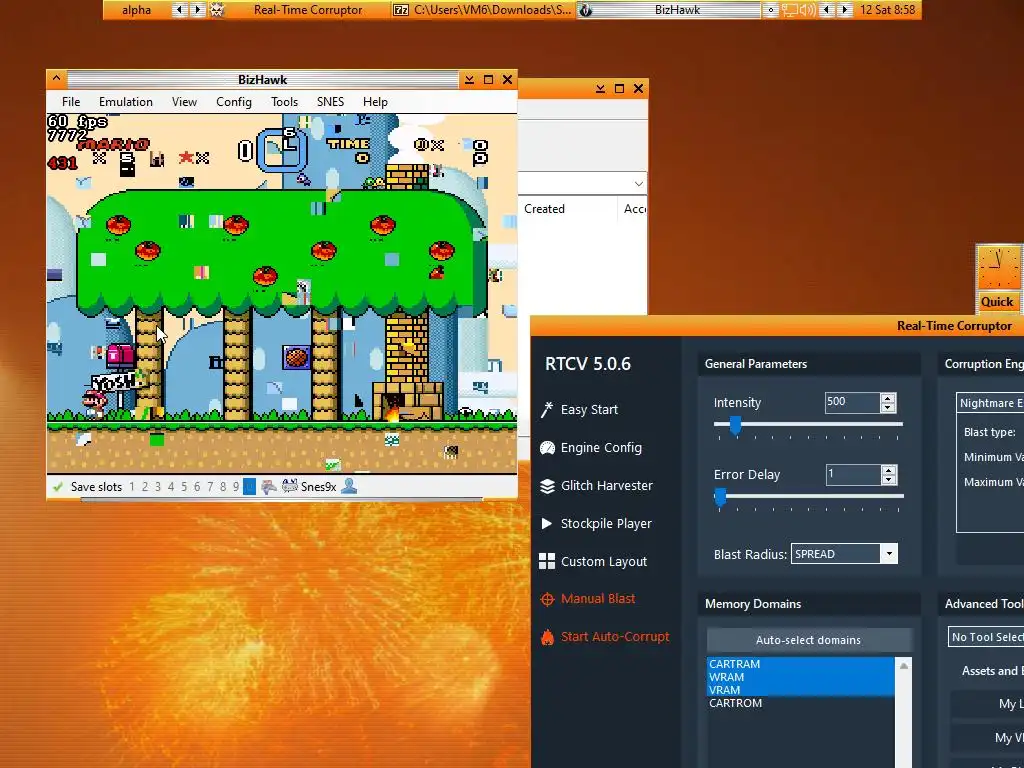Click the blue user icon in BizHawk status bar
The width and height of the screenshot is (1024, 768).
(349, 486)
